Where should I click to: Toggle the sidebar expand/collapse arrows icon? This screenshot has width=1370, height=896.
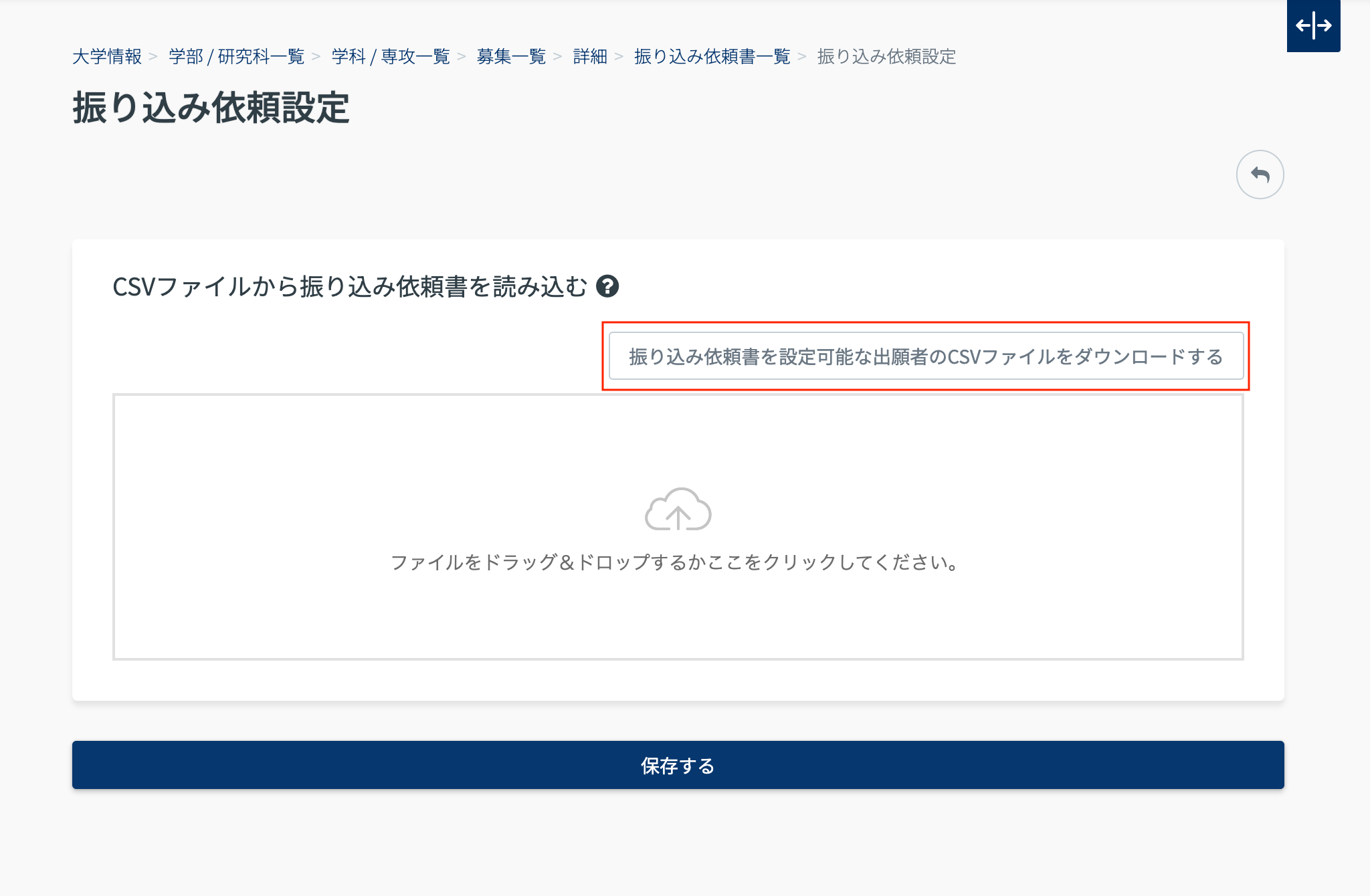pos(1313,25)
